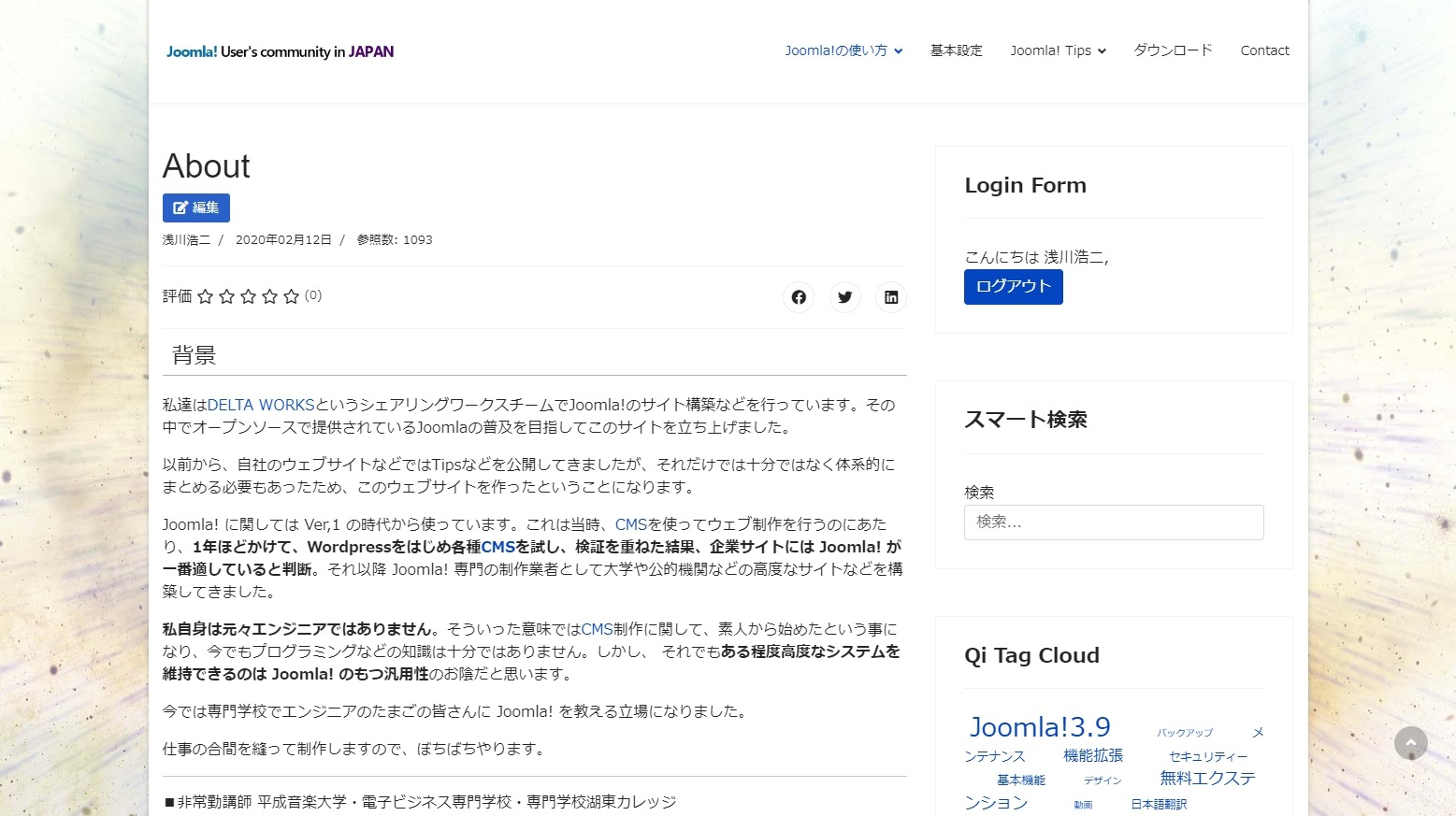Open the DELTA WORKS link
This screenshot has width=1456, height=816.
pyautogui.click(x=262, y=405)
